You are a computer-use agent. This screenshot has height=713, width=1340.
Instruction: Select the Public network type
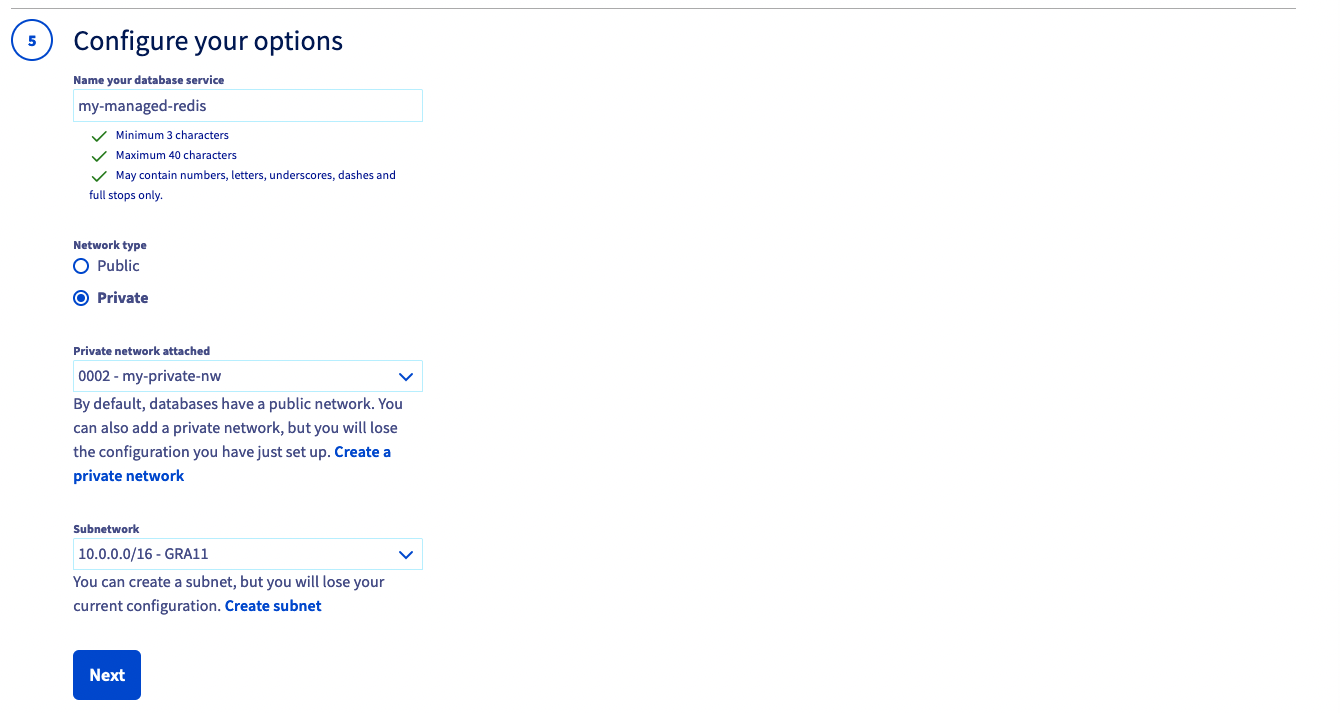81,265
